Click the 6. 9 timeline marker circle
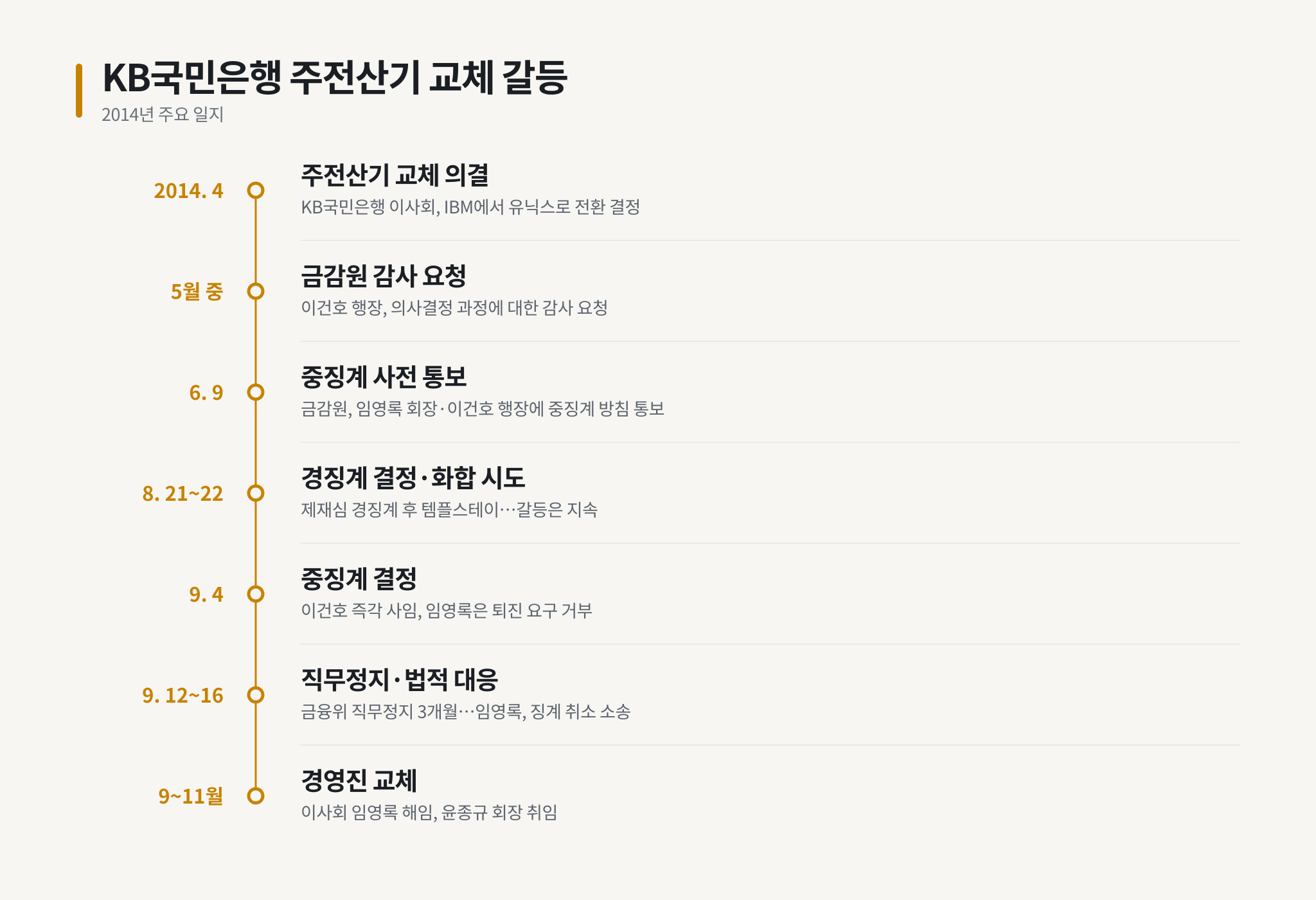Viewport: 1316px width, 900px height. point(256,392)
